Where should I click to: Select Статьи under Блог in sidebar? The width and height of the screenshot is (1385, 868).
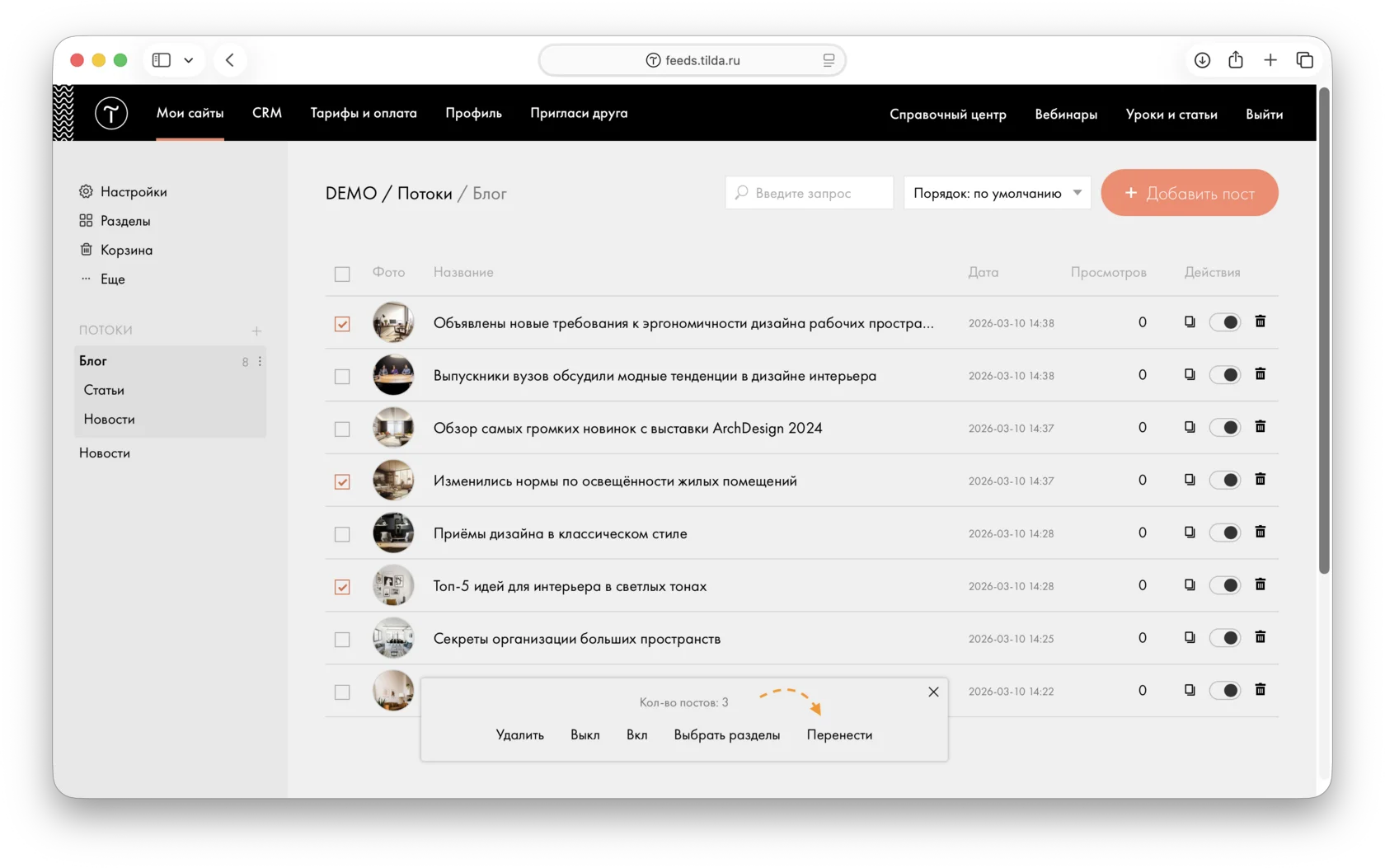[x=104, y=390]
